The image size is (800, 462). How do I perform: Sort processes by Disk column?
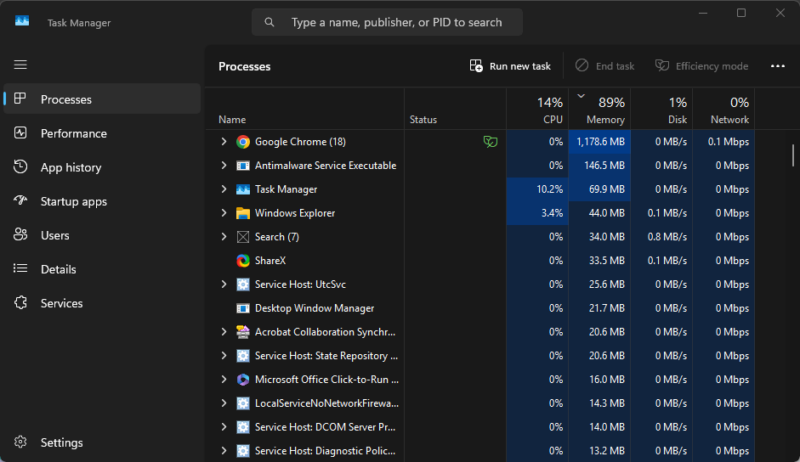[662, 109]
